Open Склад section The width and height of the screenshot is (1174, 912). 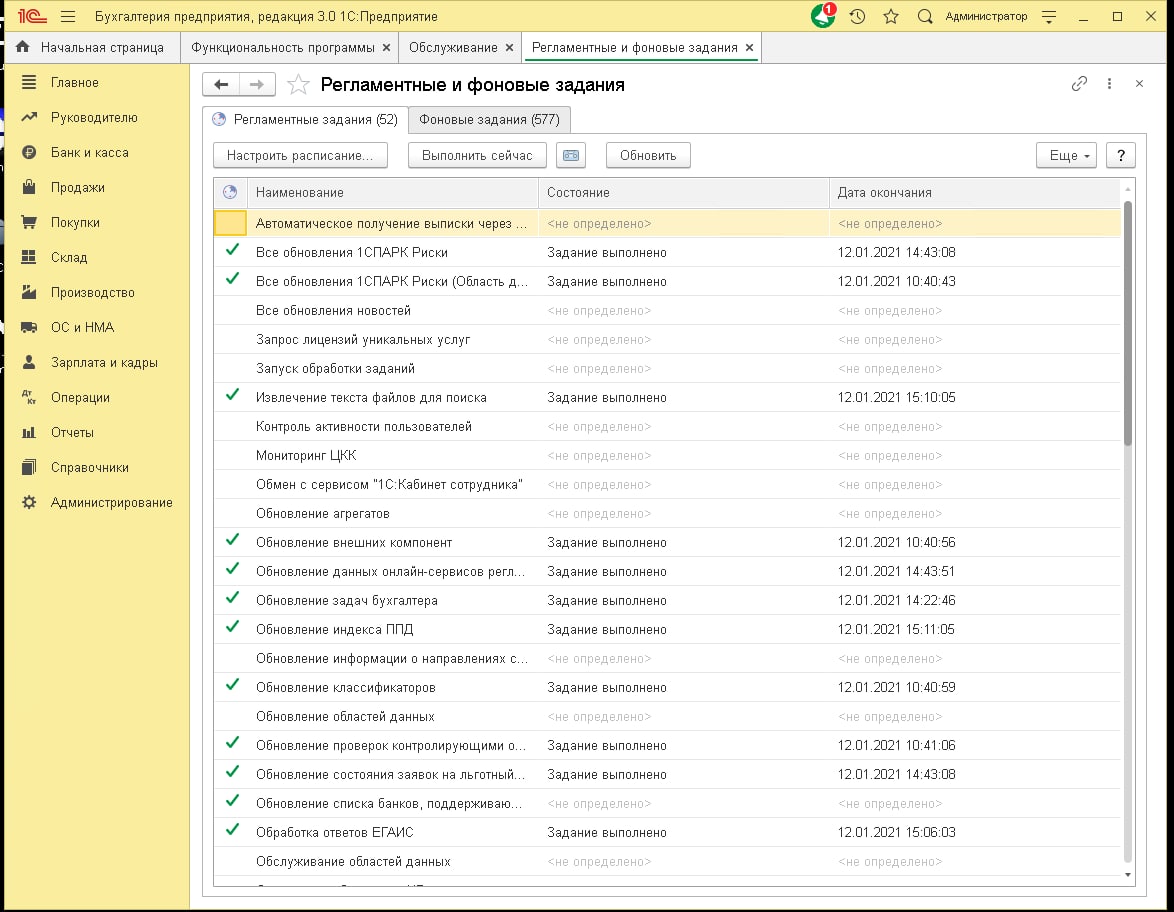pyautogui.click(x=69, y=258)
